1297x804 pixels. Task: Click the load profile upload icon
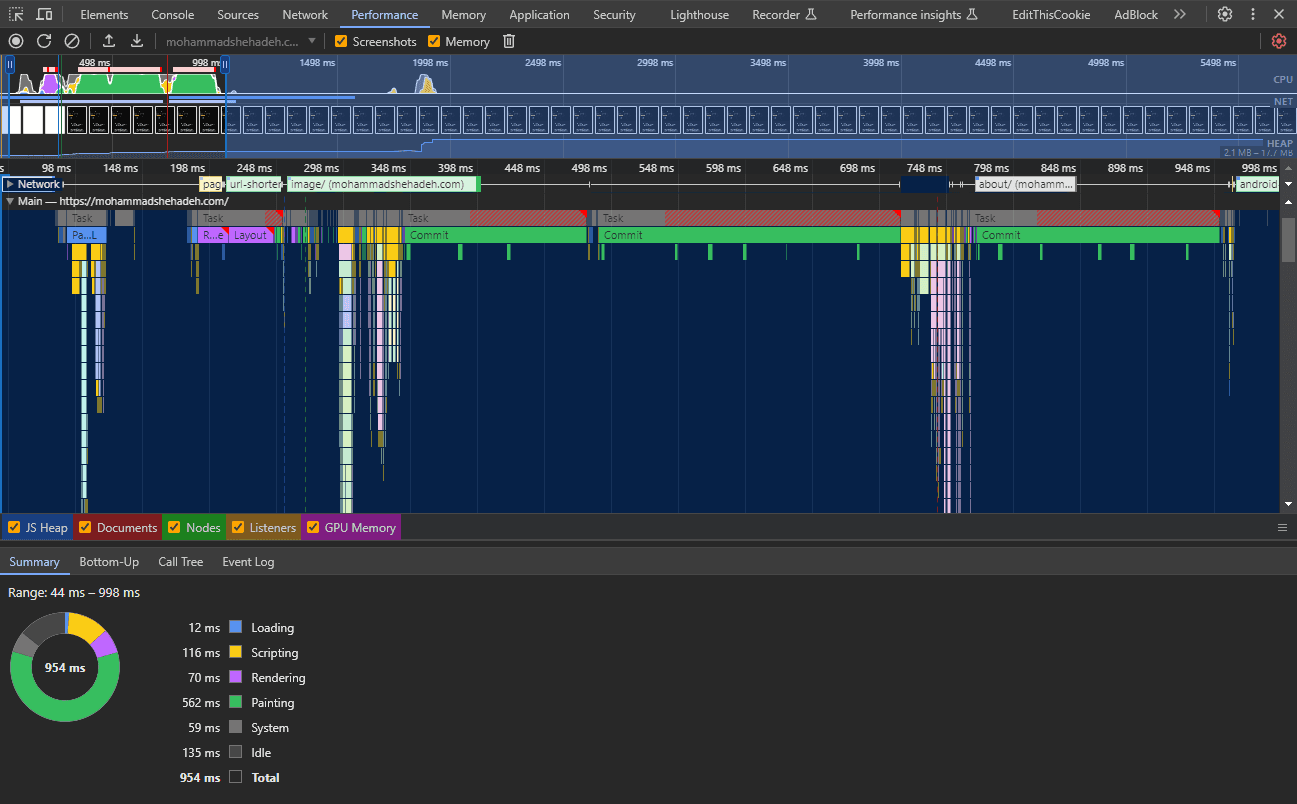click(109, 41)
